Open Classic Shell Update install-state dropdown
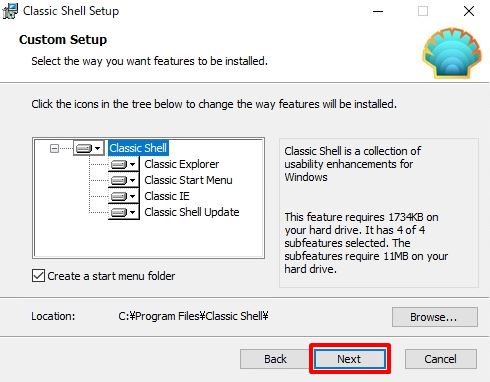The height and width of the screenshot is (382, 490). [123, 212]
